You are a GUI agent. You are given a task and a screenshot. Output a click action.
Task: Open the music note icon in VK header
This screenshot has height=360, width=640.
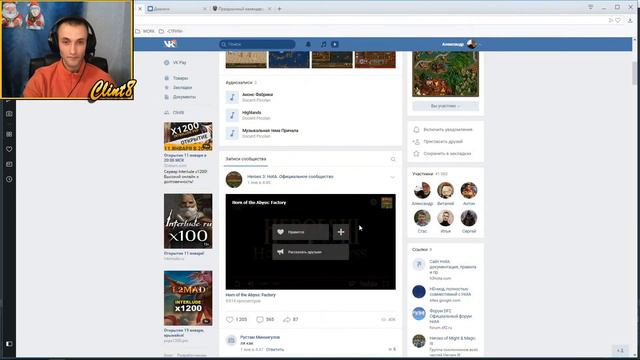coord(323,44)
